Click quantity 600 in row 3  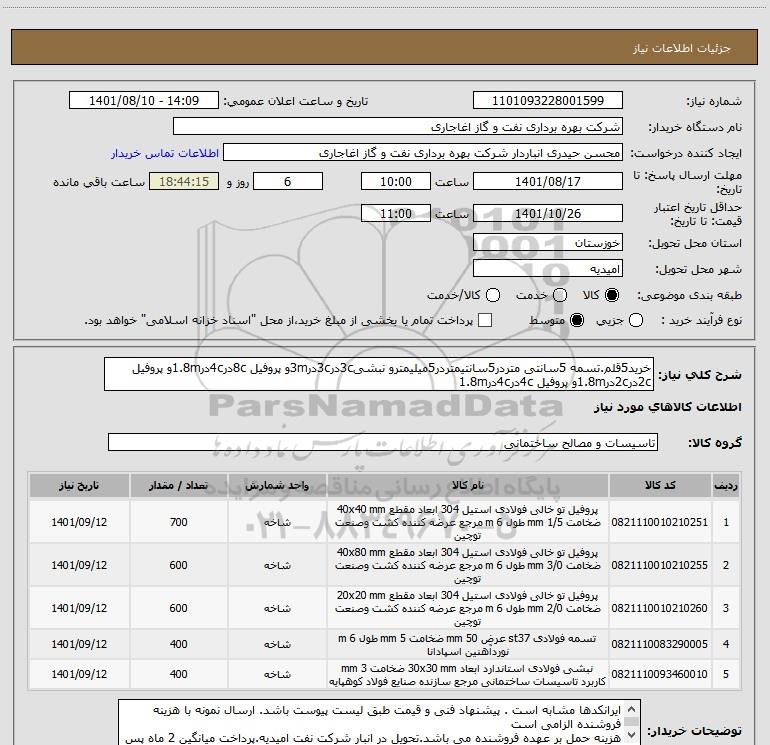[178, 608]
